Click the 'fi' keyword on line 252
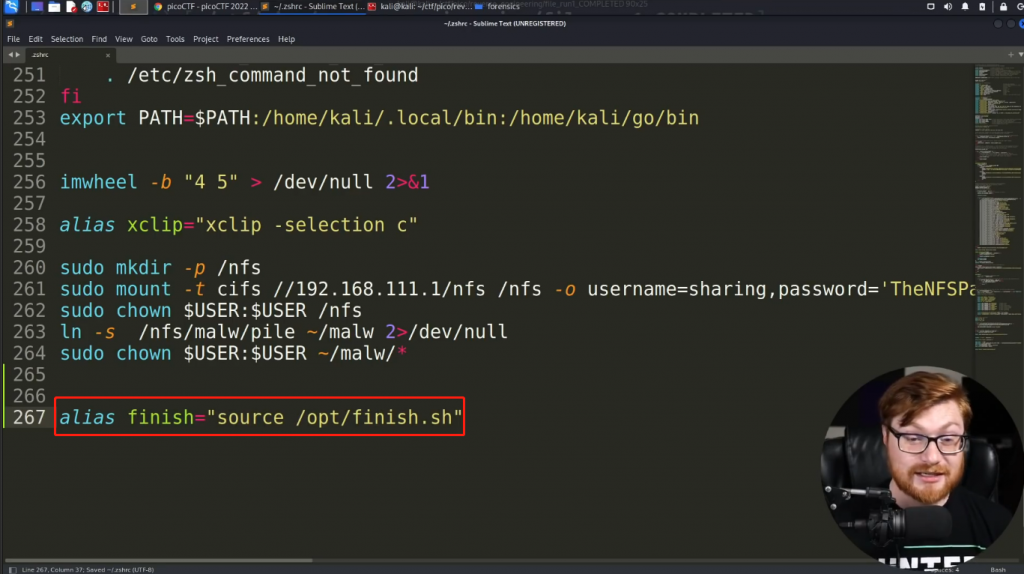 pyautogui.click(x=71, y=97)
